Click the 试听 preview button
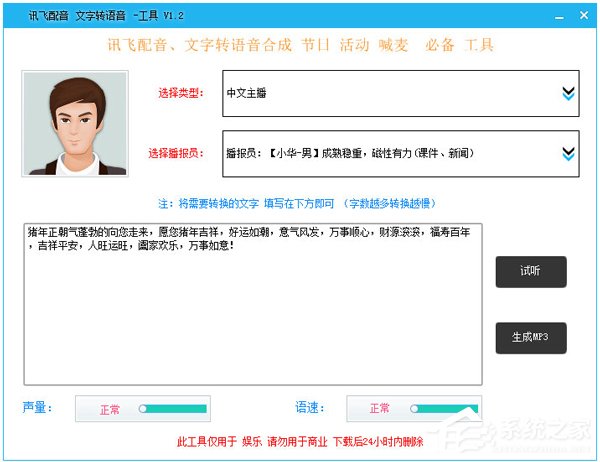The image size is (600, 462). point(531,271)
